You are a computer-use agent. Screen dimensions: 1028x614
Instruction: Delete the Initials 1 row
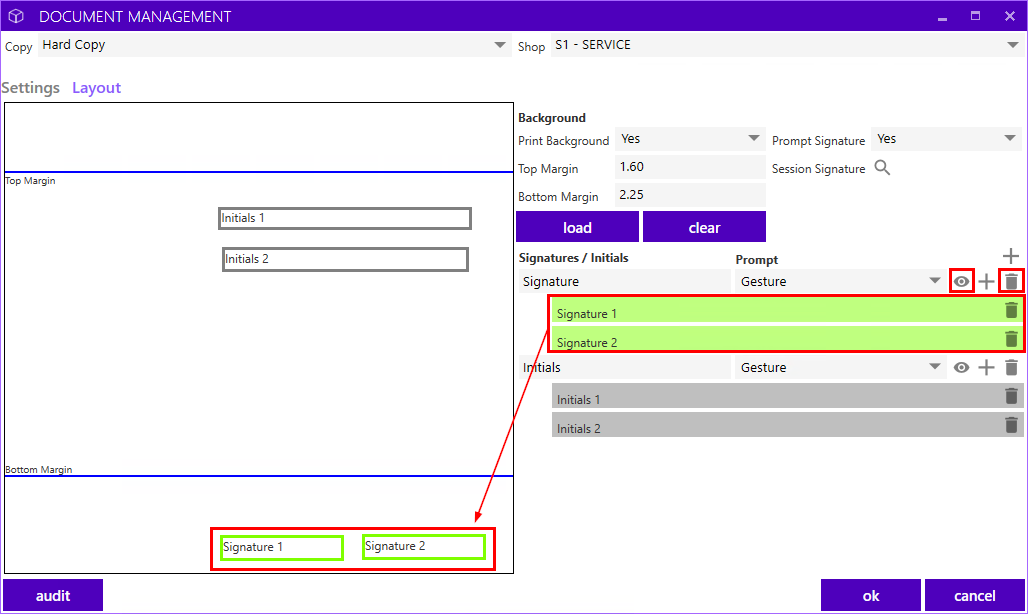1012,396
